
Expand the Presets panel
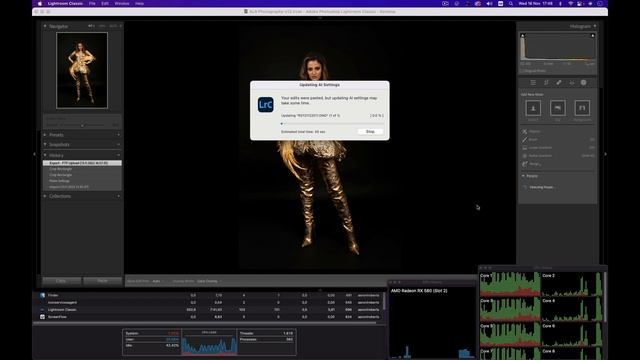pos(45,135)
